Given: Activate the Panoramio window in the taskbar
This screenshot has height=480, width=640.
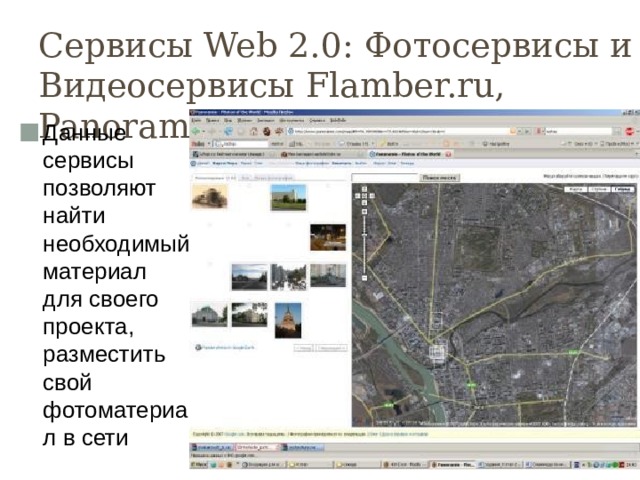Looking at the screenshot, I should coord(452,464).
